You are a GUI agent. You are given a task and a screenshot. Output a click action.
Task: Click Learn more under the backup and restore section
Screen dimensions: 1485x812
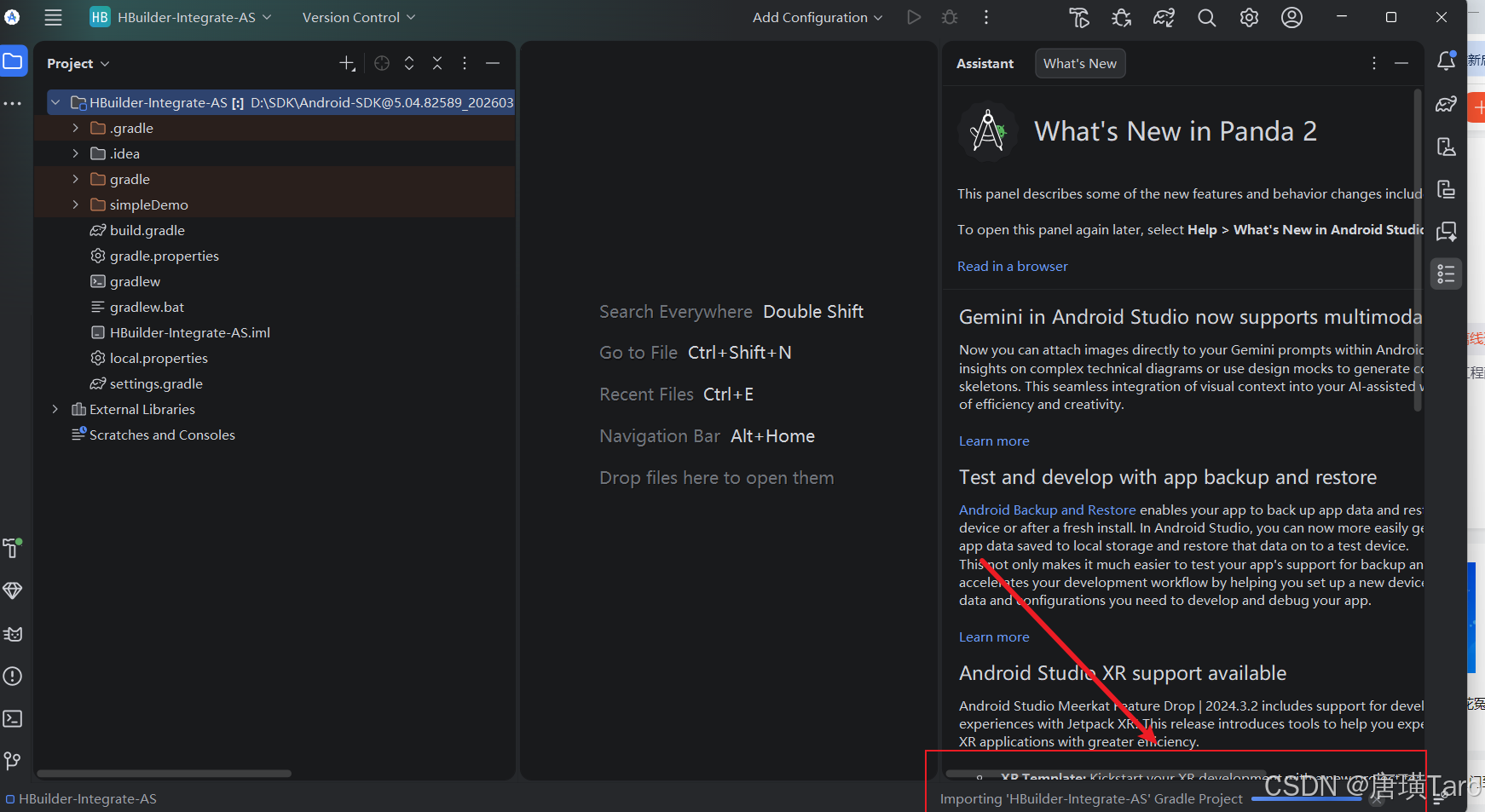click(994, 636)
